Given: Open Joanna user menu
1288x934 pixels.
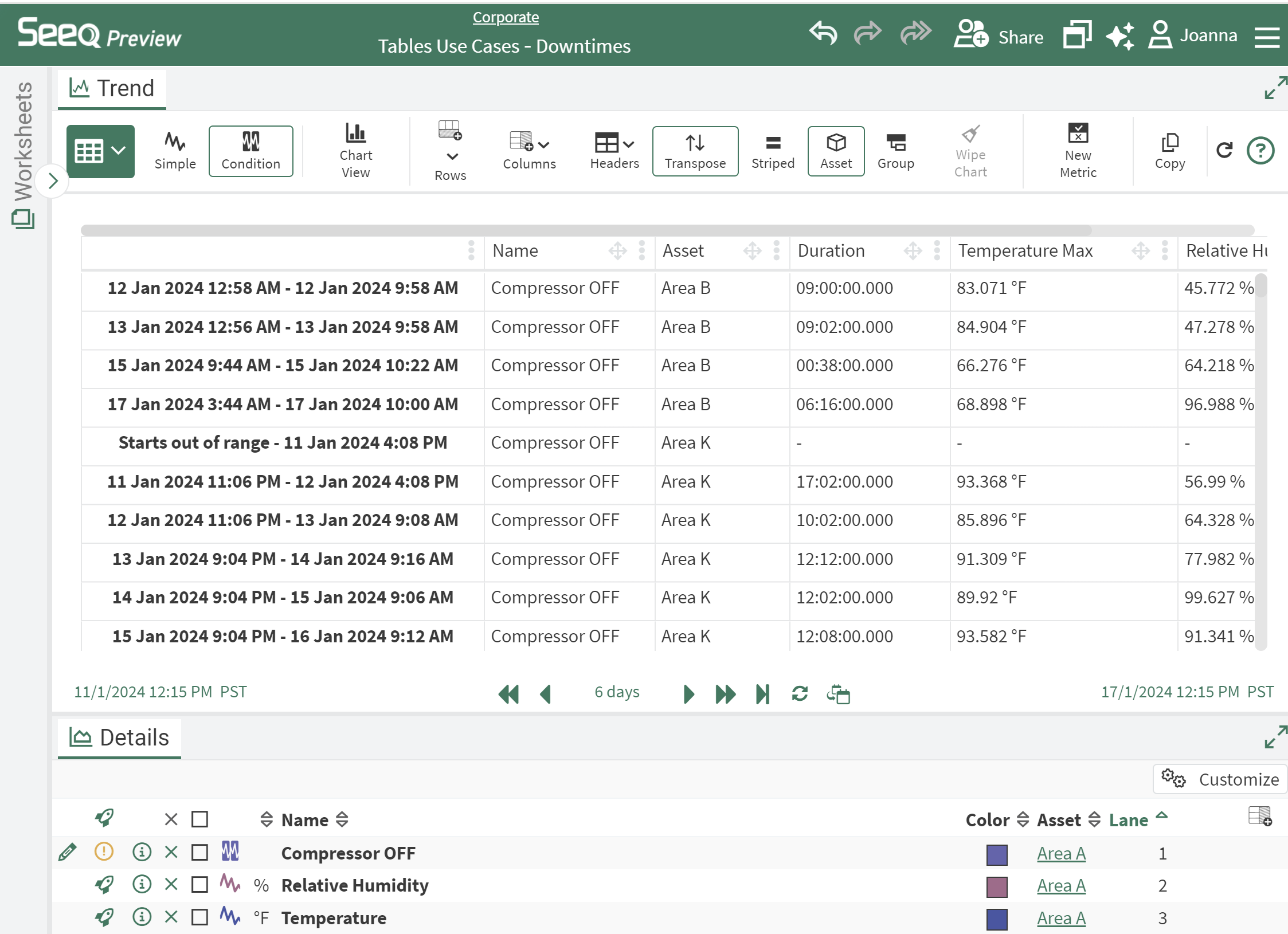Looking at the screenshot, I should (1193, 36).
